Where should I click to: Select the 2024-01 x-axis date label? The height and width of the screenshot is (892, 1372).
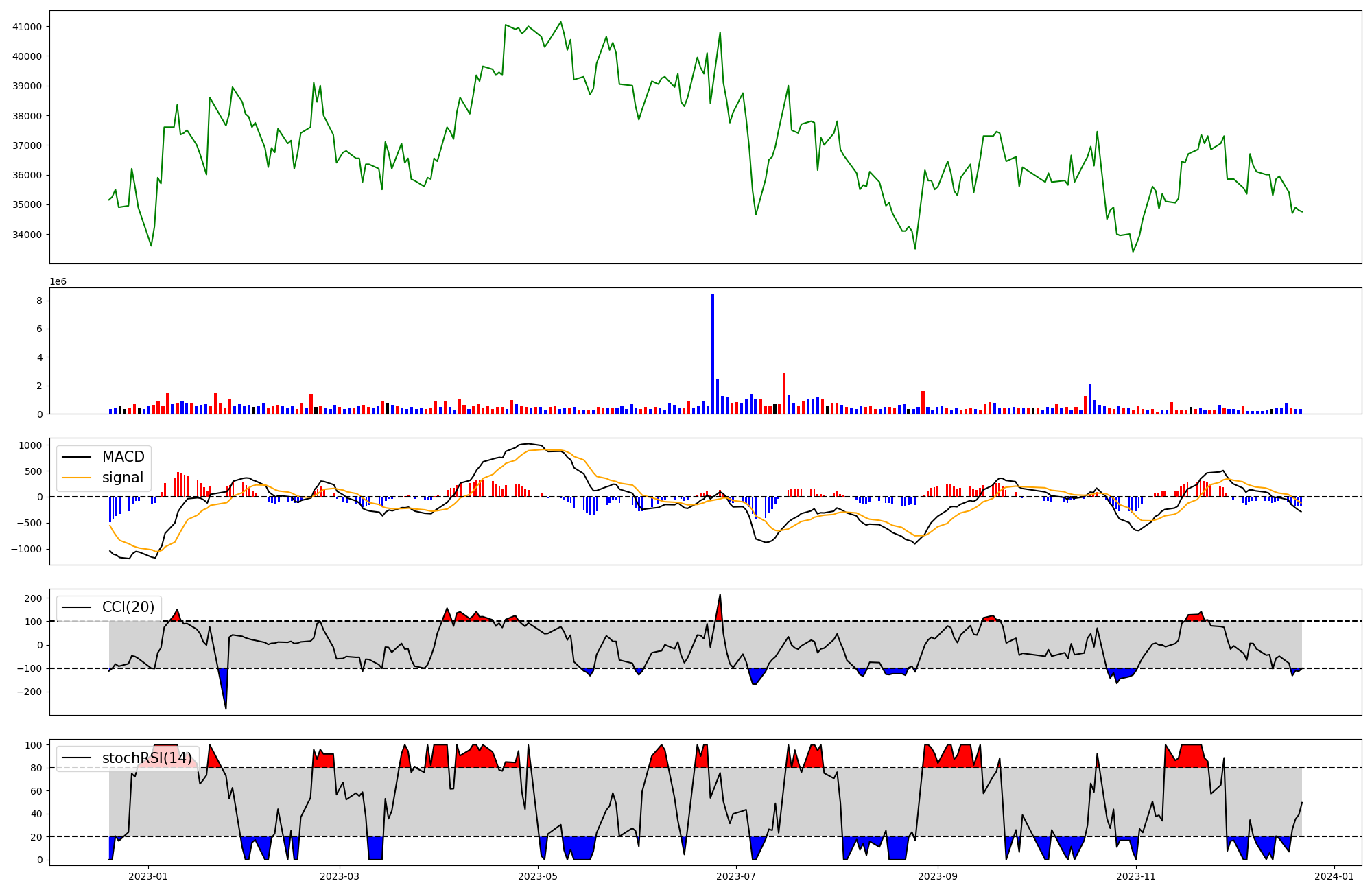[1334, 876]
